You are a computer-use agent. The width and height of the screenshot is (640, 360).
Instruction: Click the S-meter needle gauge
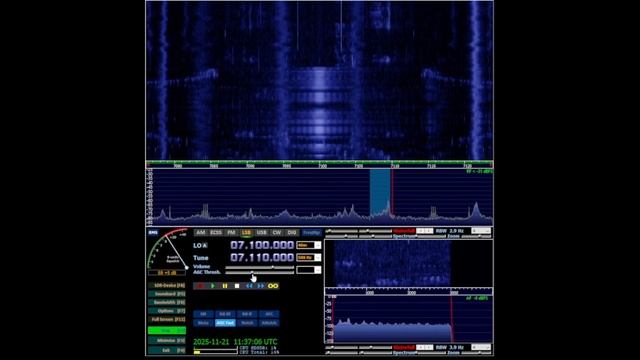(169, 249)
